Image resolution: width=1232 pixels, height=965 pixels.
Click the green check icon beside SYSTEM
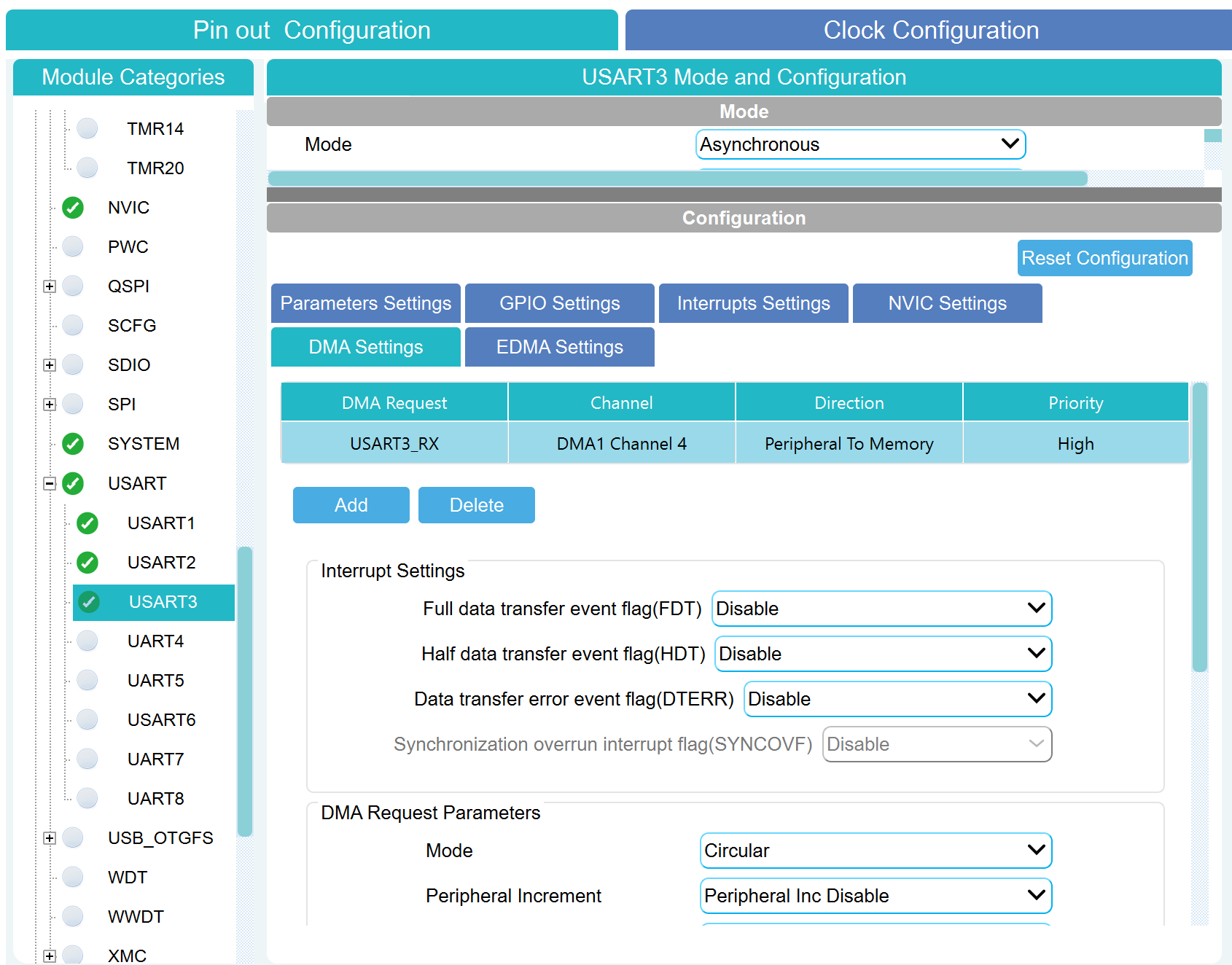73,444
